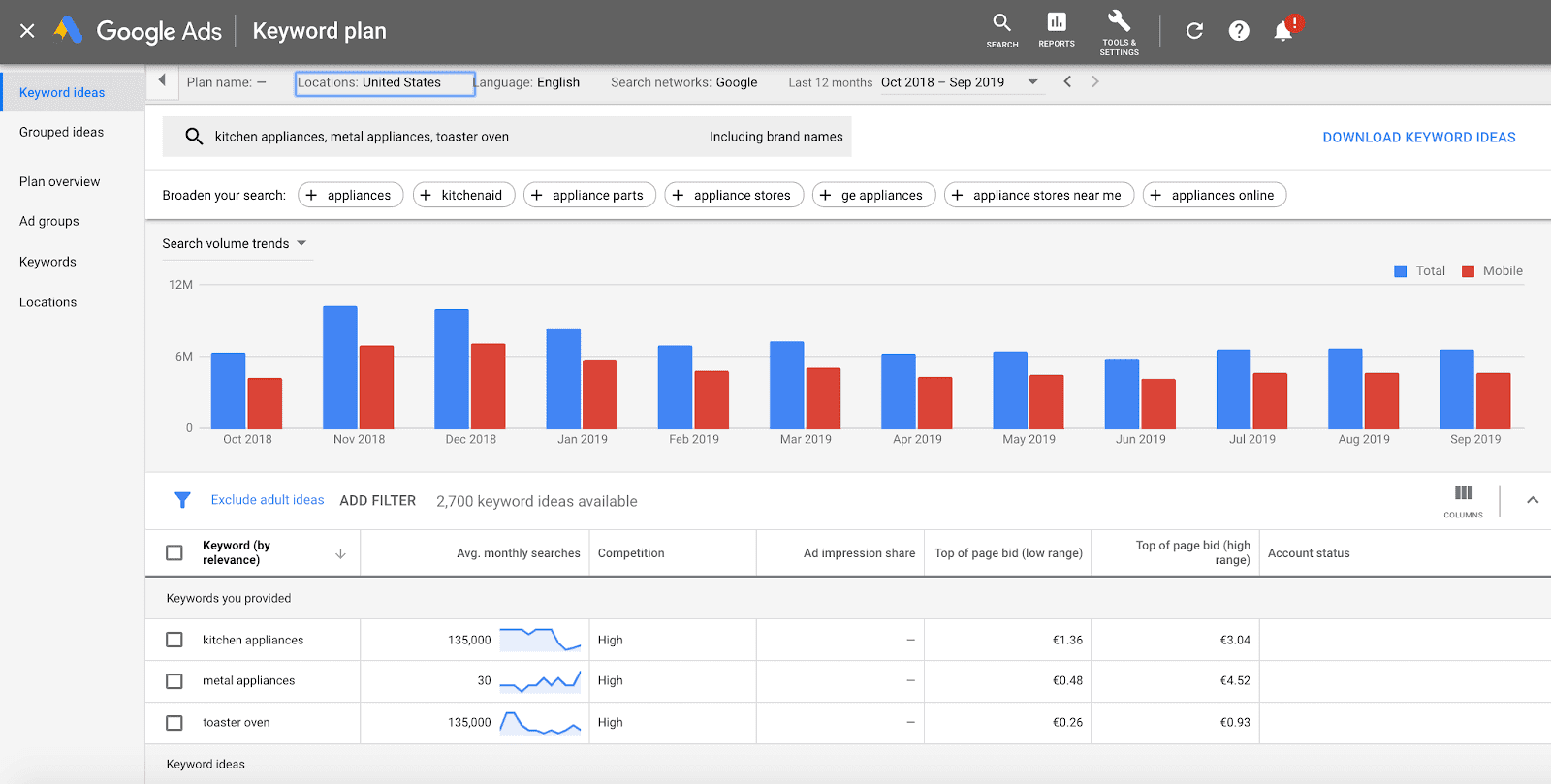Click the Top of page bid (low range) header

point(1008,553)
